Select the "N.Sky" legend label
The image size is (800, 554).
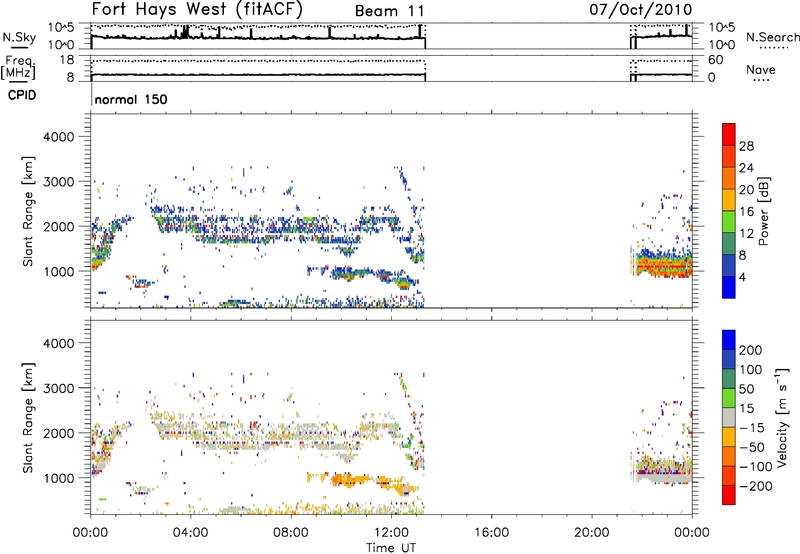click(19, 37)
